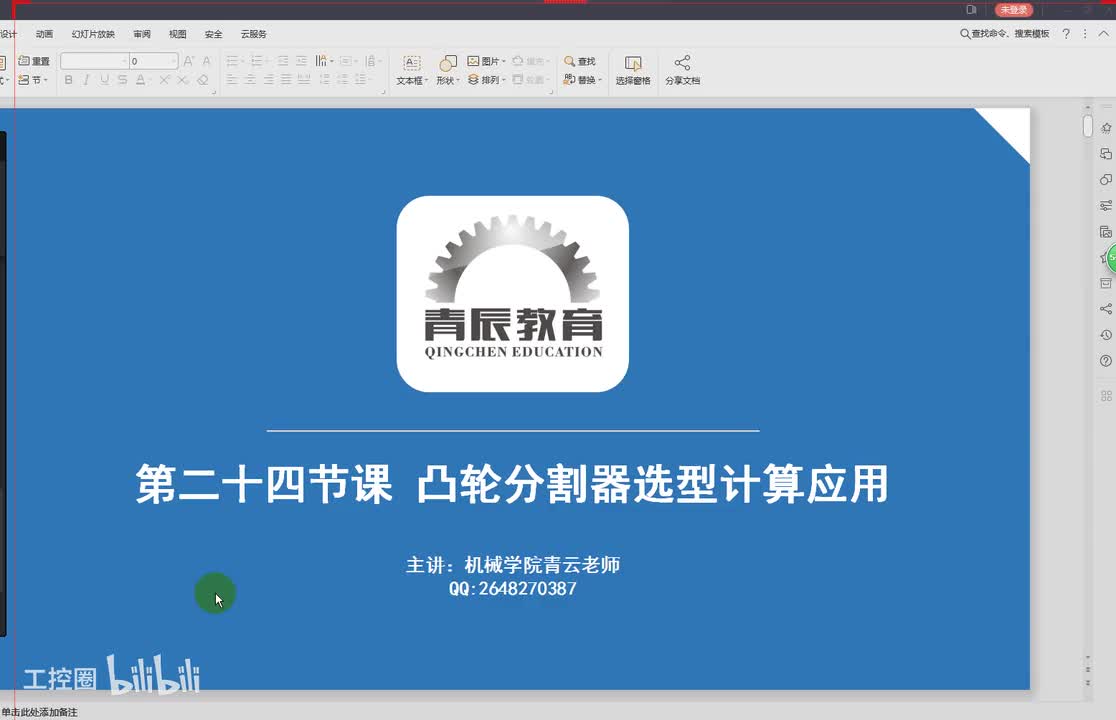
Task: Expand the 图片 dropdown arrow
Action: [503, 61]
